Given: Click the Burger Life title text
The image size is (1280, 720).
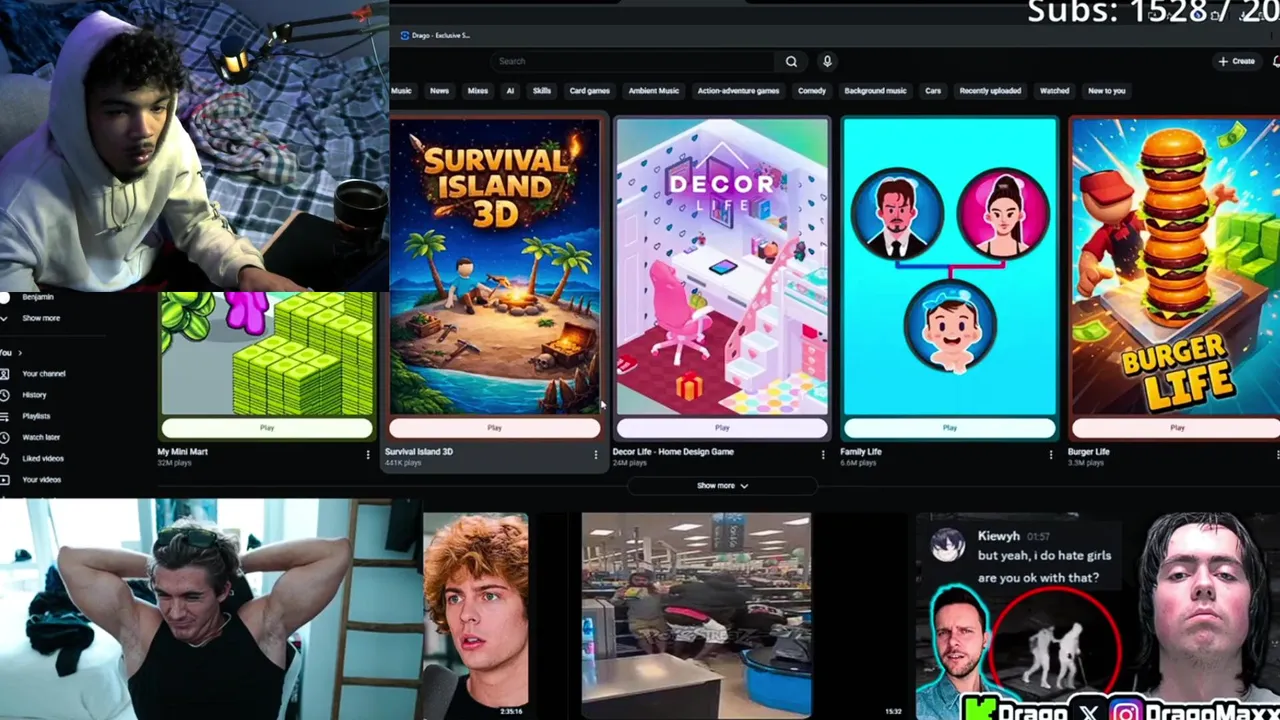Looking at the screenshot, I should tap(1088, 452).
